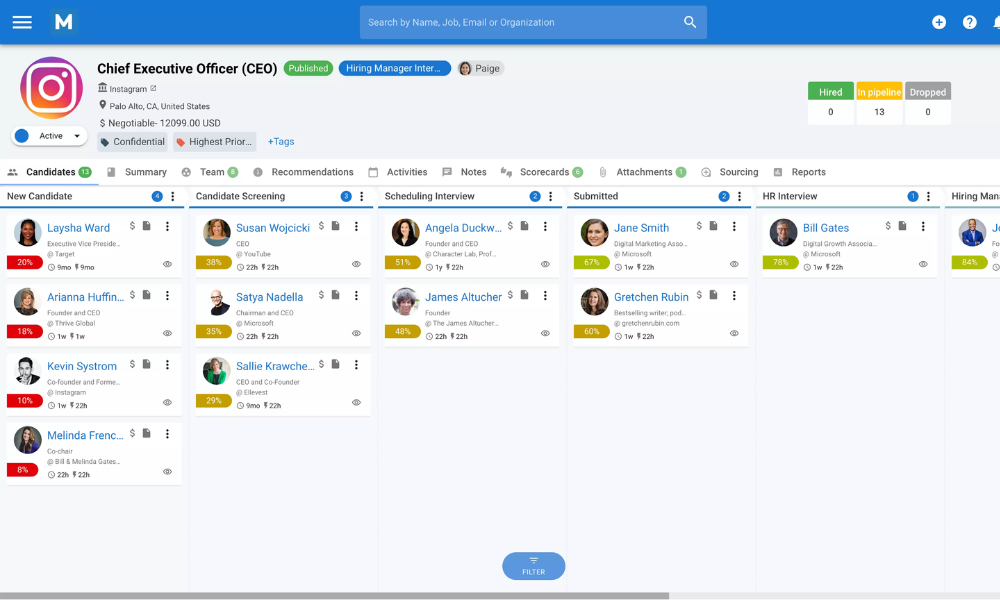Click the Hiring Manager Interview stage badge
This screenshot has height=600, width=1000.
point(394,68)
